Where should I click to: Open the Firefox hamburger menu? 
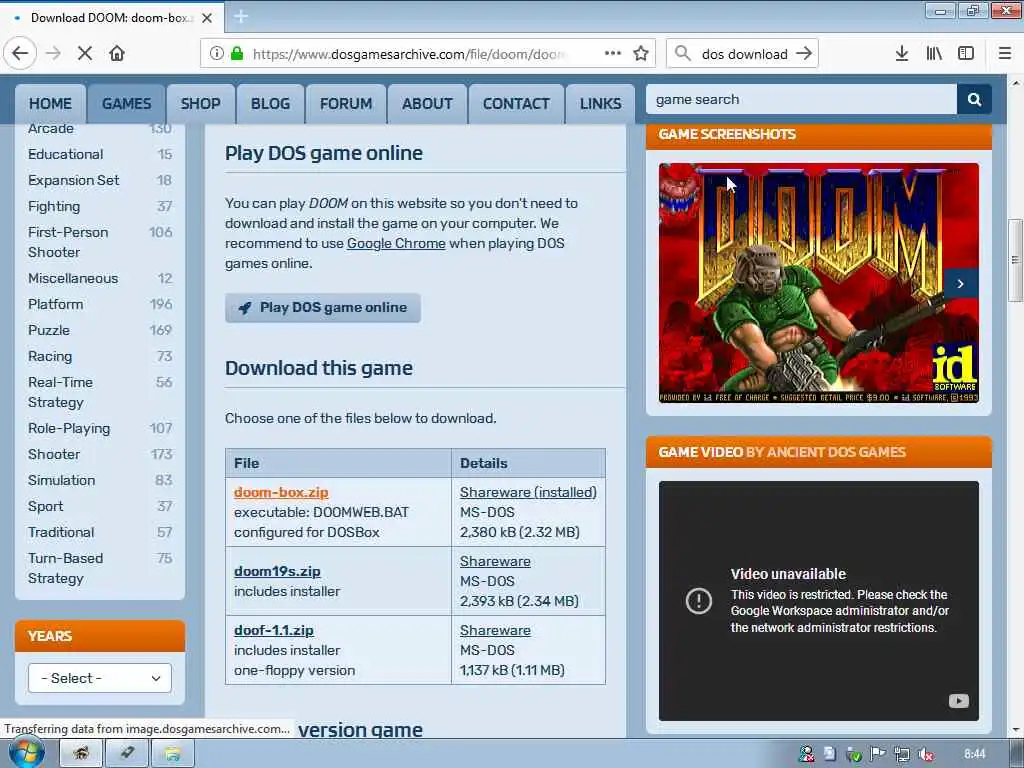tap(1005, 54)
